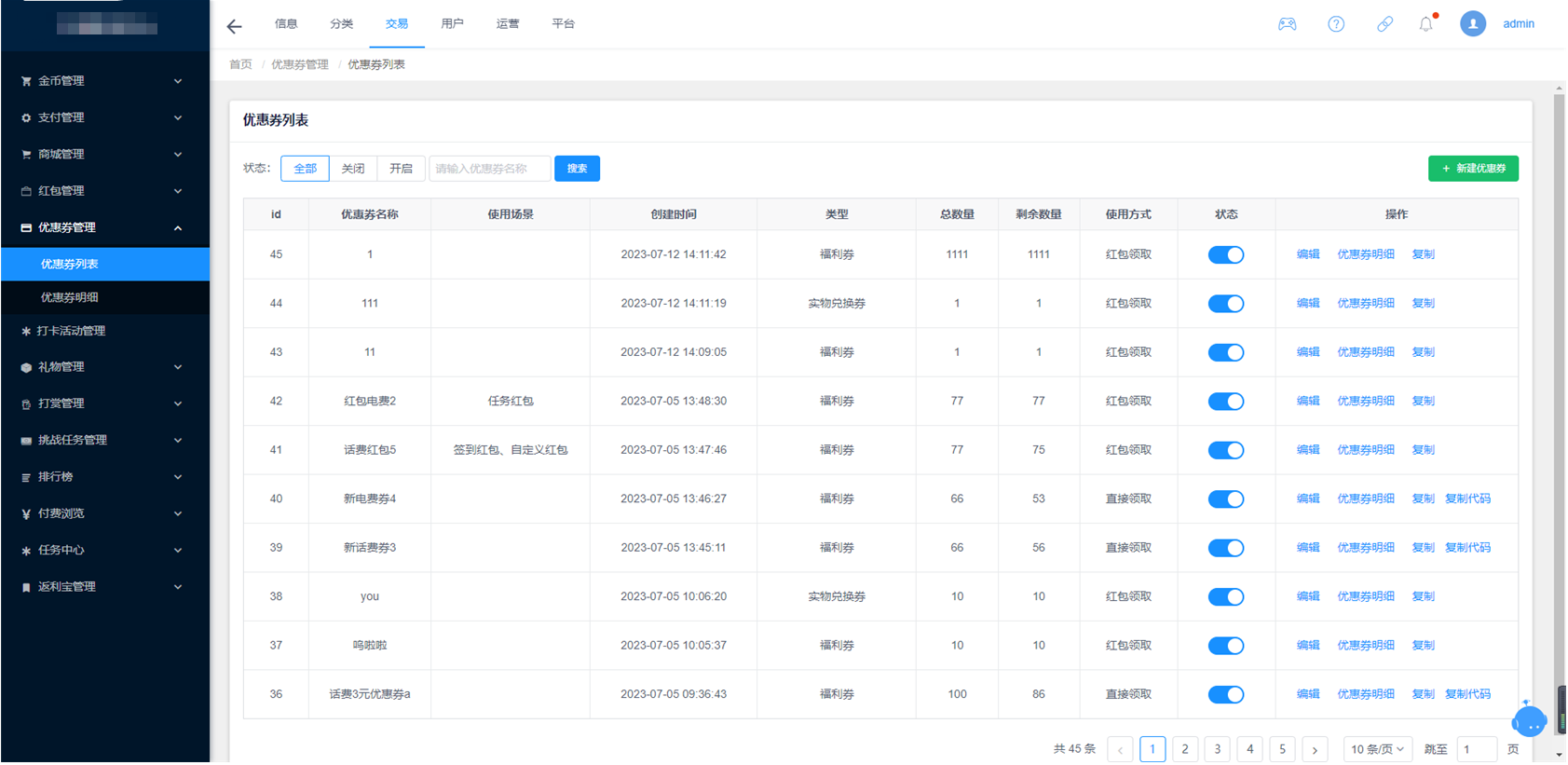Collapse 优惠券管理 menu chevron
This screenshot has width=1568, height=765.
click(178, 227)
